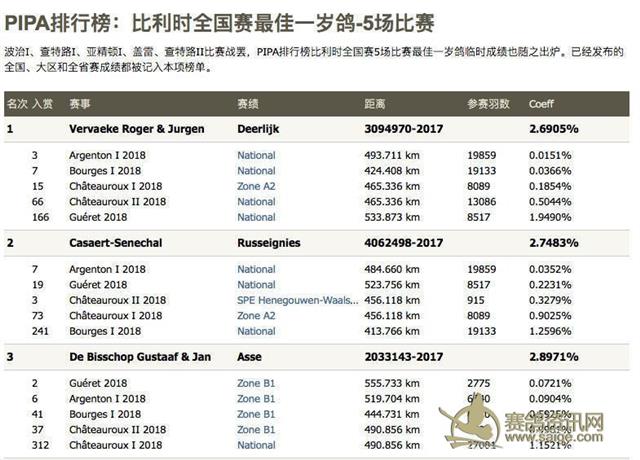Screen dimensions: 640x460
Task: Open National link beside 424.408 km
Action: point(256,171)
